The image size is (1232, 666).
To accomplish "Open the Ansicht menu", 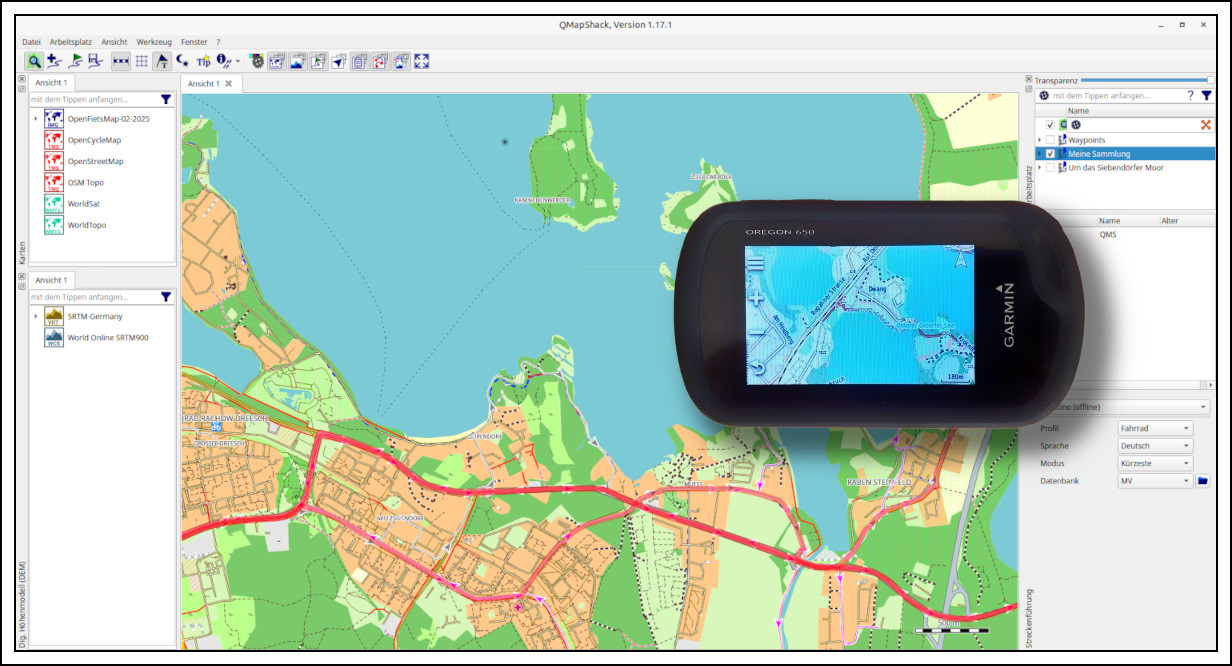I will pyautogui.click(x=114, y=42).
